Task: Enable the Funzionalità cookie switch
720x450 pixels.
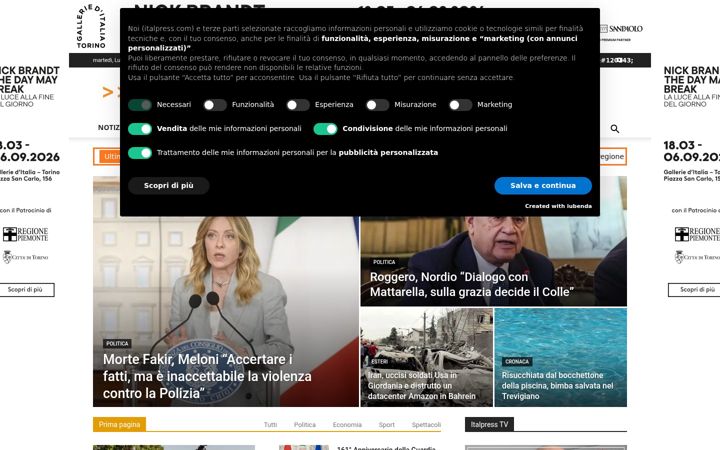Action: point(215,105)
